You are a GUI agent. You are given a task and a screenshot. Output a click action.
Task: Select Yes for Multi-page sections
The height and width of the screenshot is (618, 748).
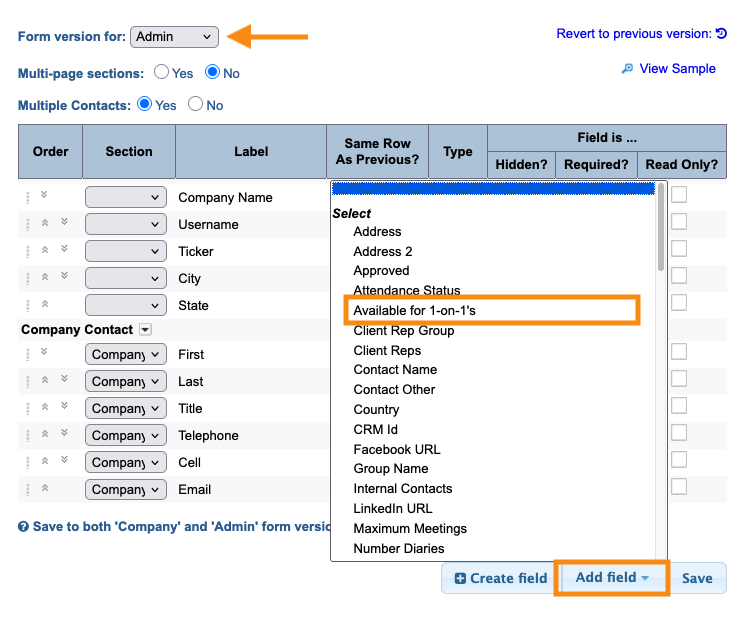[x=161, y=73]
